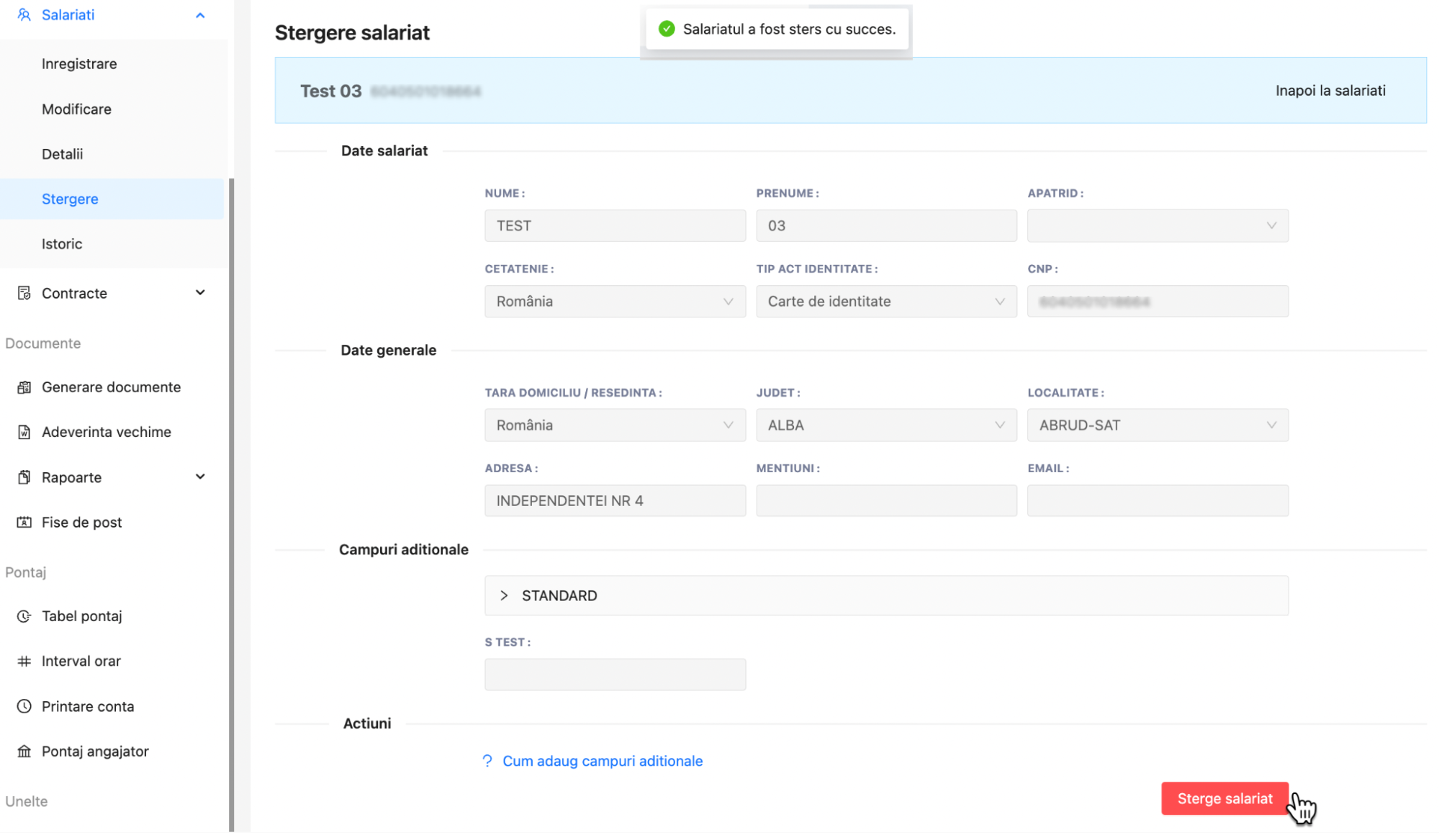The width and height of the screenshot is (1439, 840).
Task: Click the green success check icon
Action: coord(667,30)
